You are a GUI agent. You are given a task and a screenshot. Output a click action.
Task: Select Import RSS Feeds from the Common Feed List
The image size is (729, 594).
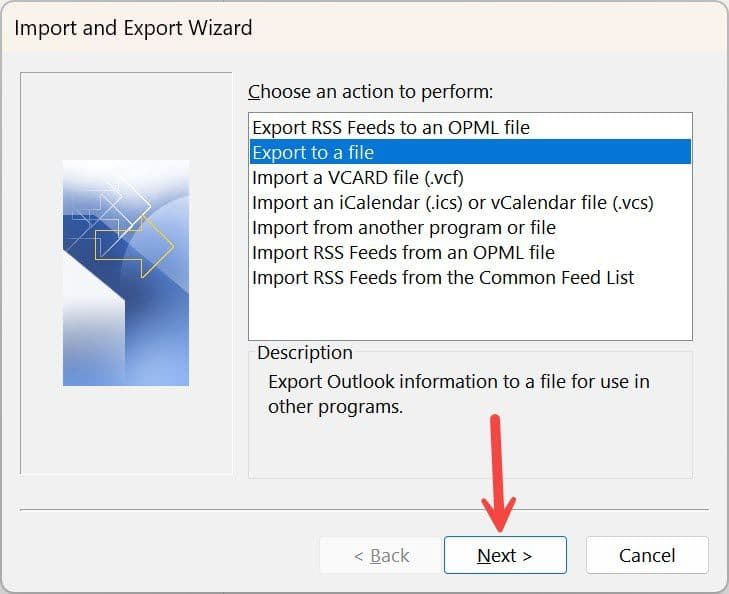click(443, 277)
